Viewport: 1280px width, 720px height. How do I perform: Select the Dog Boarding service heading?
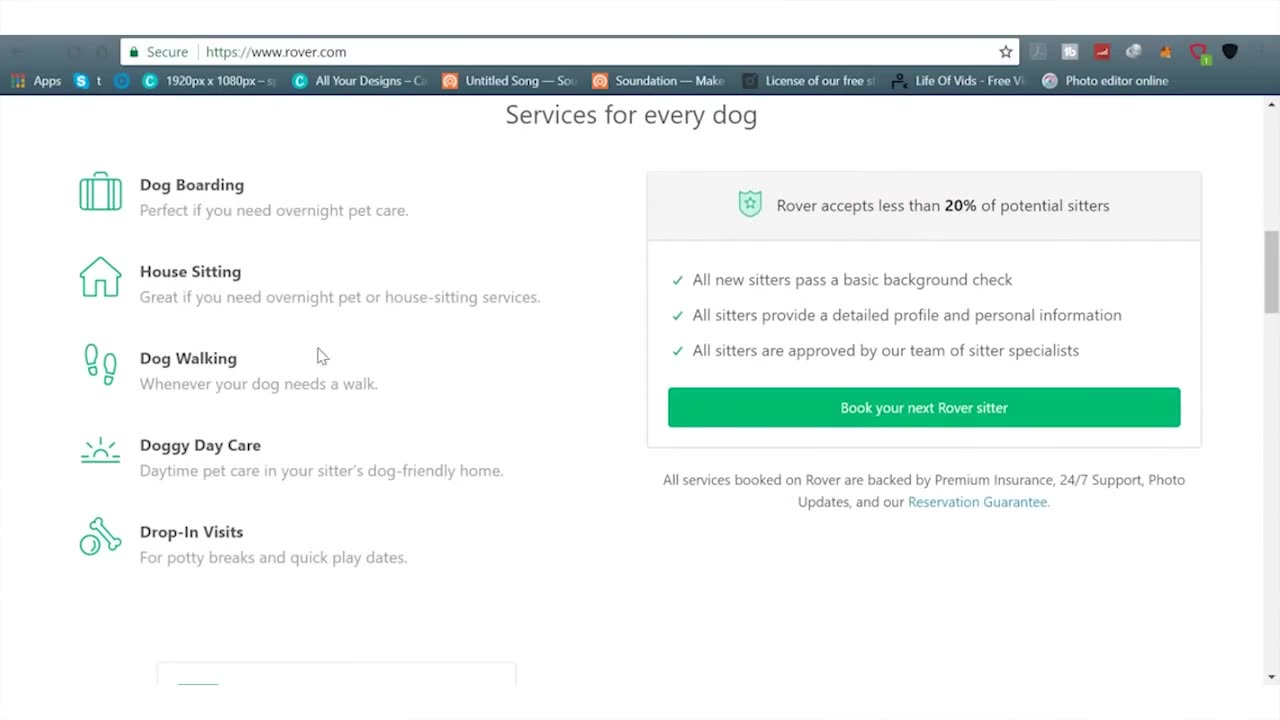(192, 185)
